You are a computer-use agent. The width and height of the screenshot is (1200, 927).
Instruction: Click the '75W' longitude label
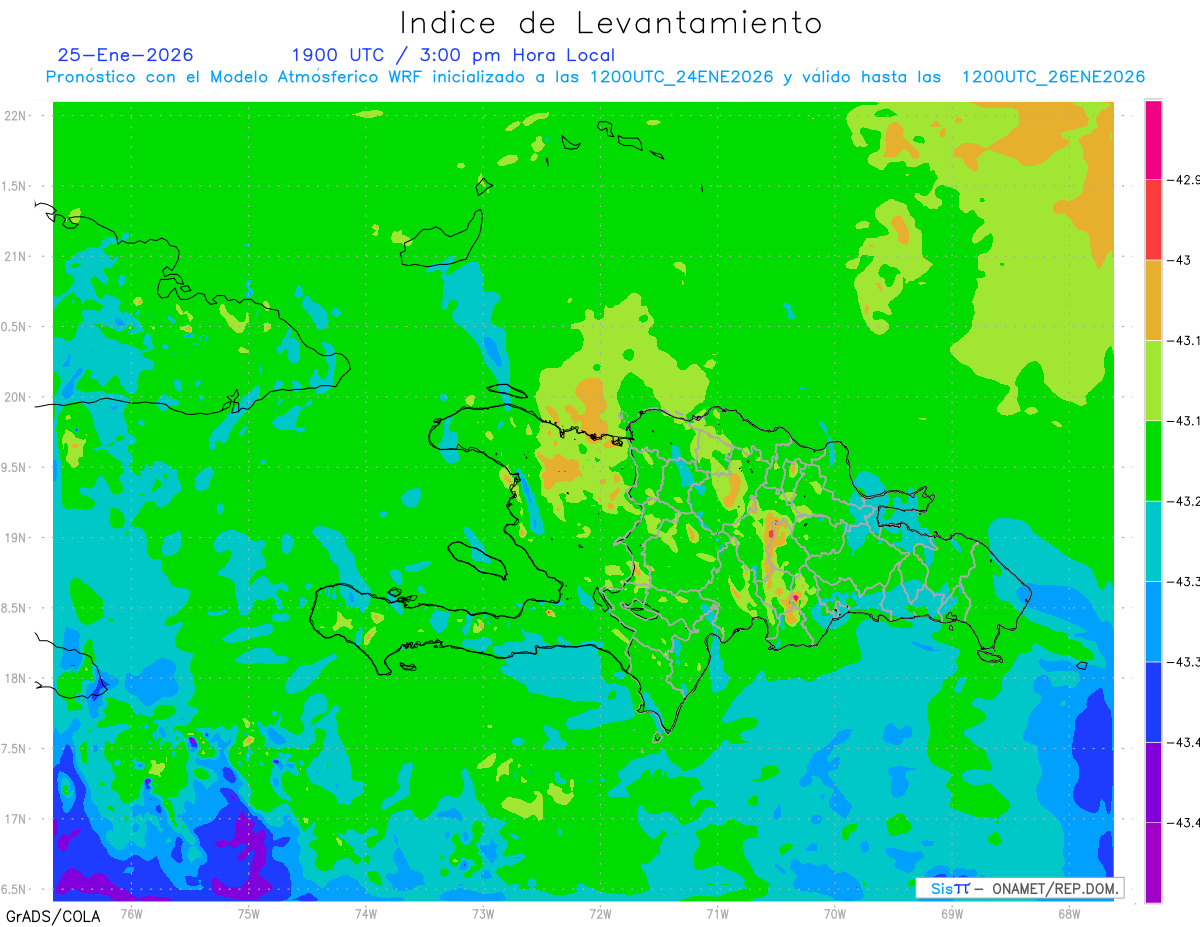coord(249,913)
